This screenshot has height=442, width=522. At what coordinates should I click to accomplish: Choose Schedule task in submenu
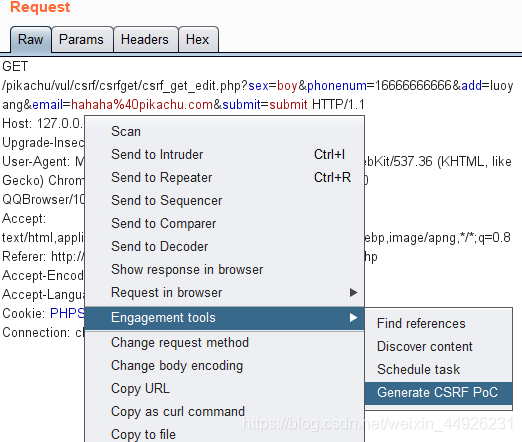(x=438, y=369)
